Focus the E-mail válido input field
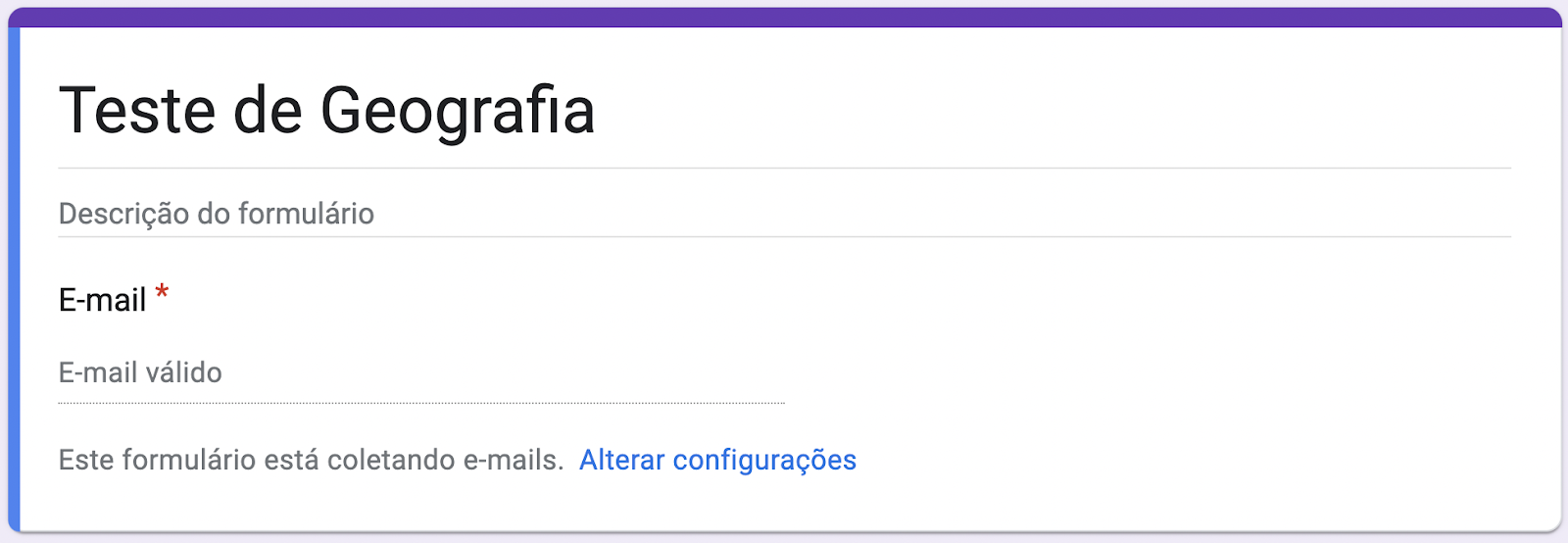The image size is (1568, 543). (x=421, y=373)
